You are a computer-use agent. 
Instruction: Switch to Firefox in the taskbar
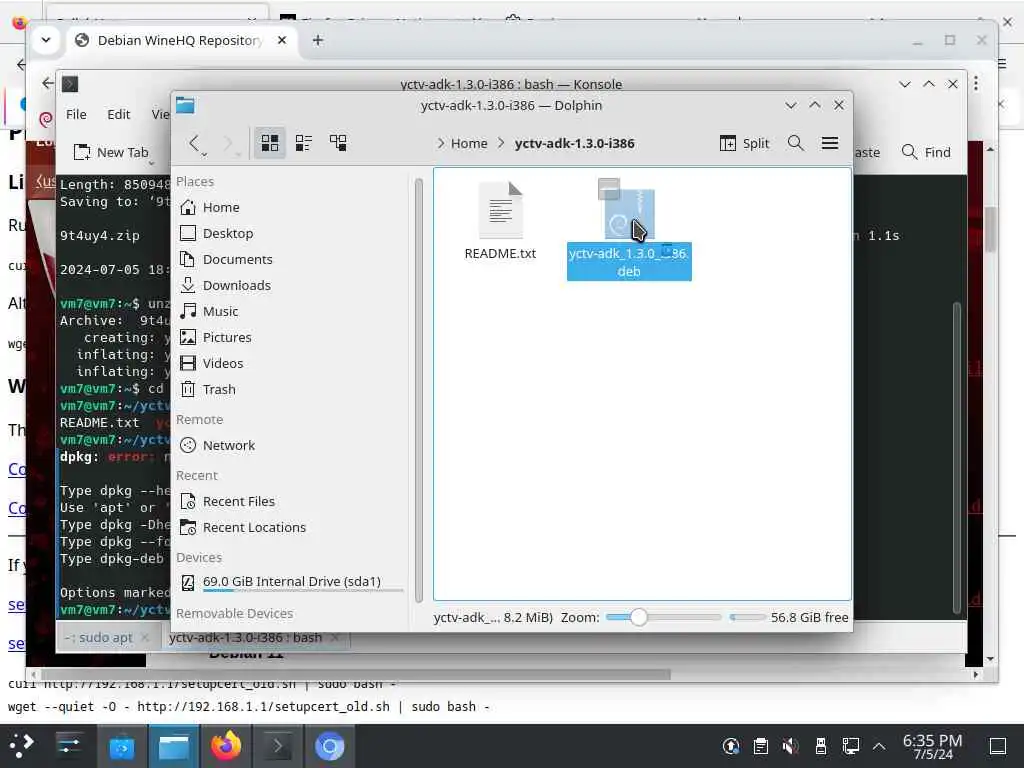(226, 746)
